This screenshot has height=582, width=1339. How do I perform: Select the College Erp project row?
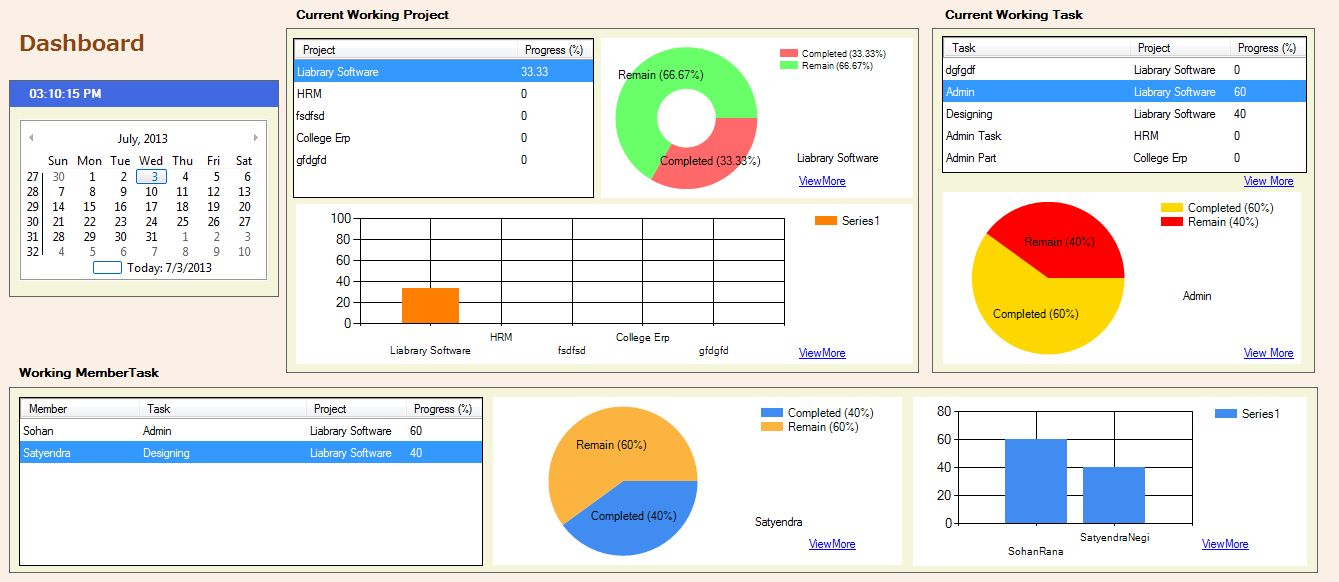pos(443,138)
